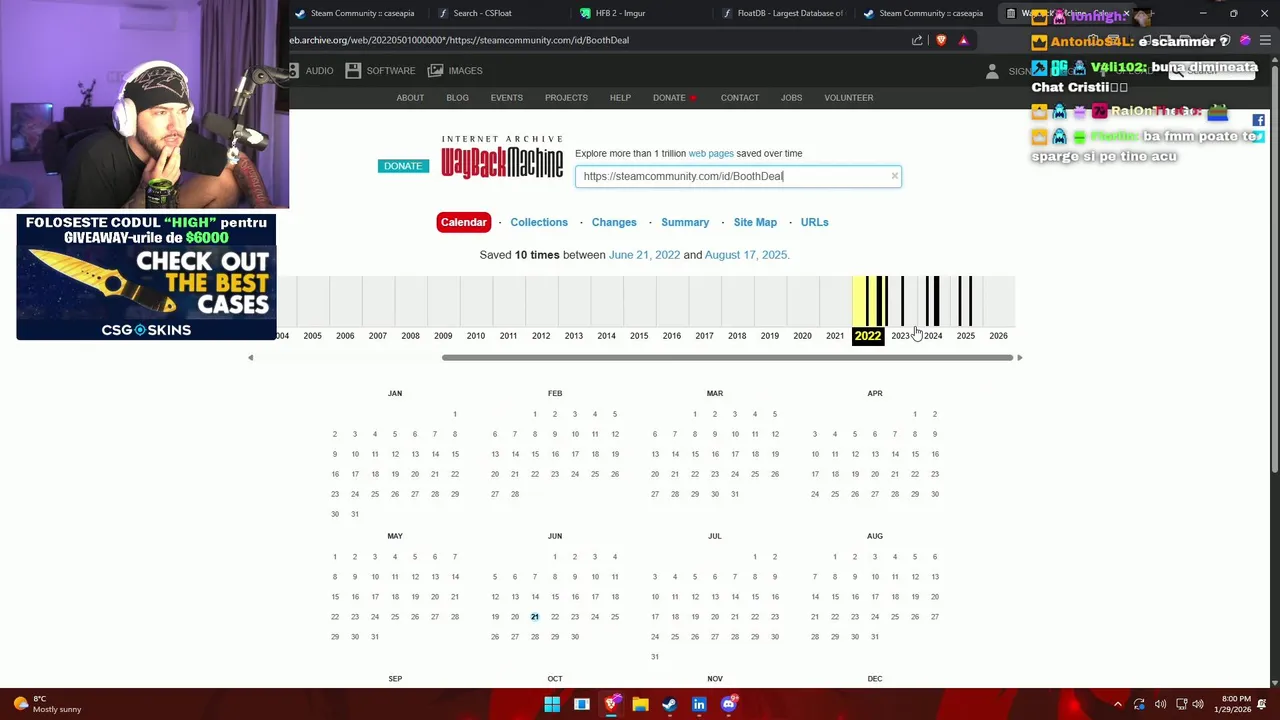Viewport: 1280px width, 720px height.
Task: Open Brave browser in the taskbar
Action: pyautogui.click(x=611, y=704)
